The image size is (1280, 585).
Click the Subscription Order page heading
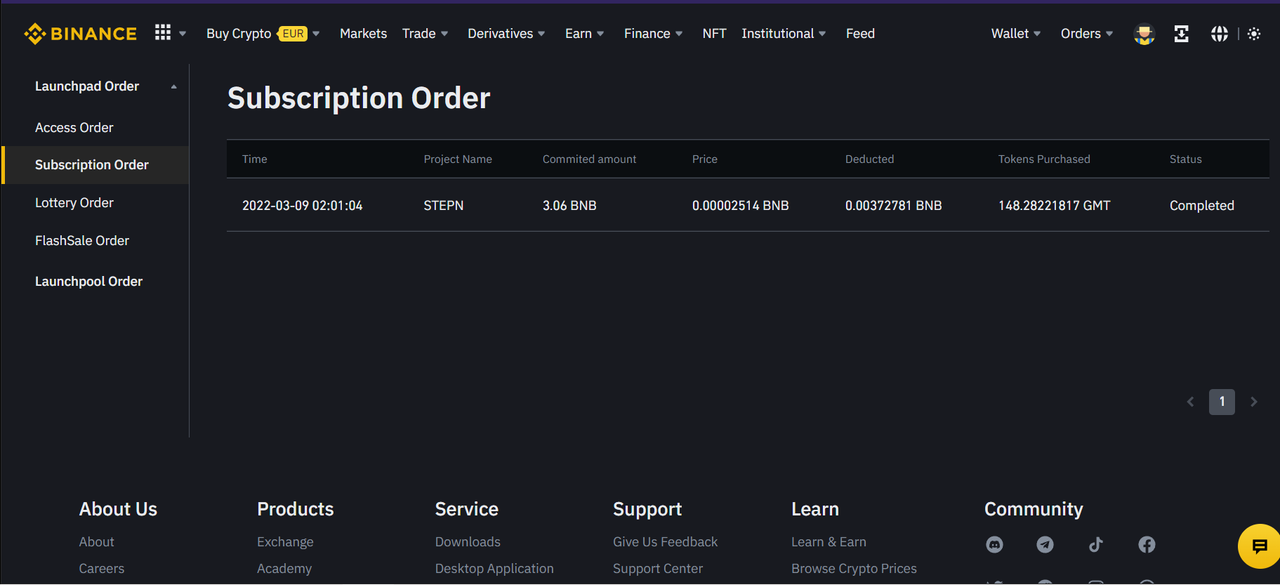359,98
